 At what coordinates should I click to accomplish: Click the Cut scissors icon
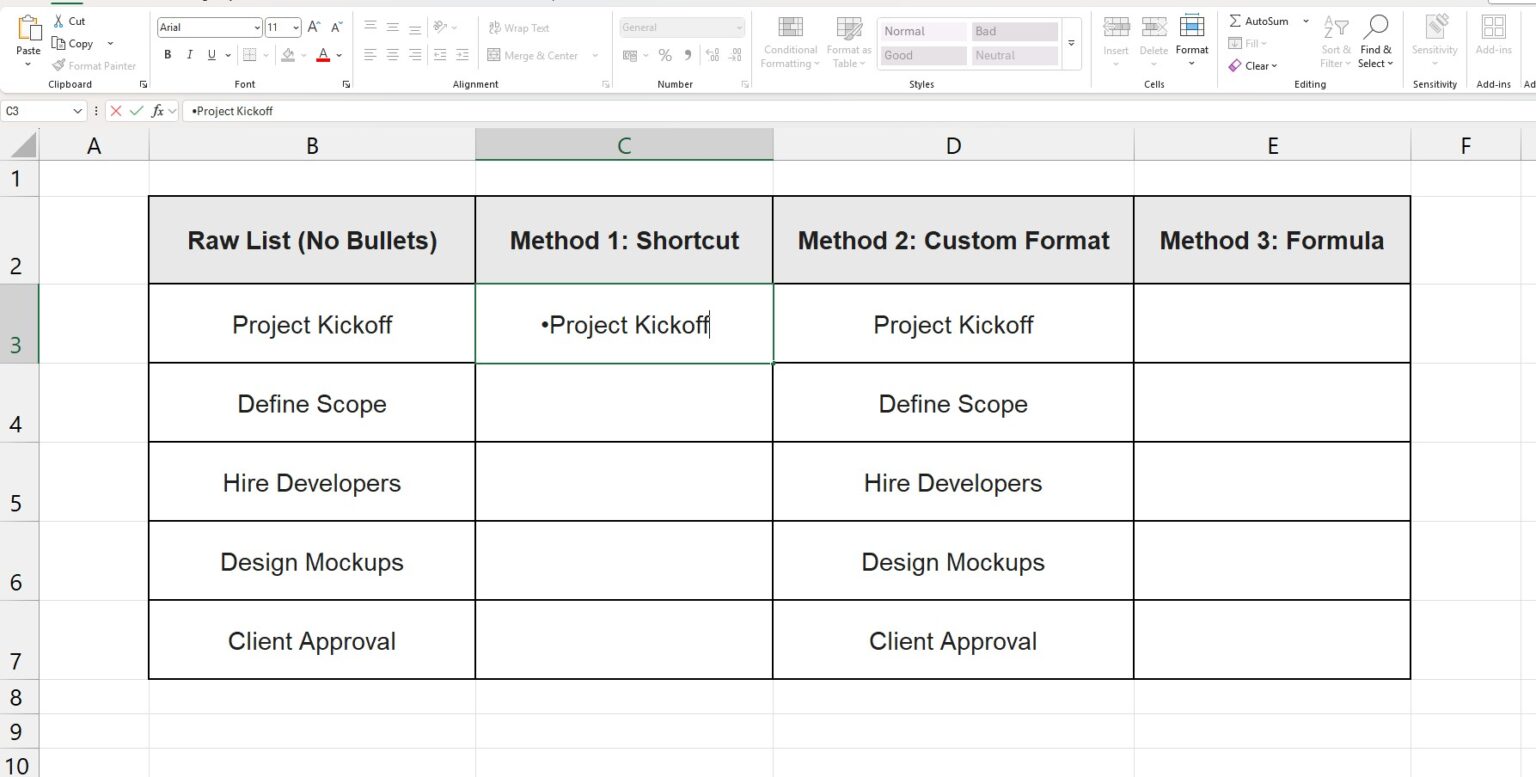coord(58,21)
